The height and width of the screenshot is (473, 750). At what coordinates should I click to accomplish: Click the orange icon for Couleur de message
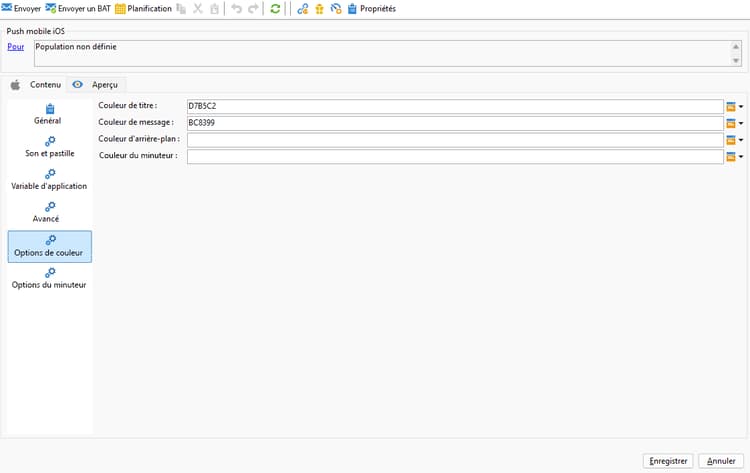point(731,123)
